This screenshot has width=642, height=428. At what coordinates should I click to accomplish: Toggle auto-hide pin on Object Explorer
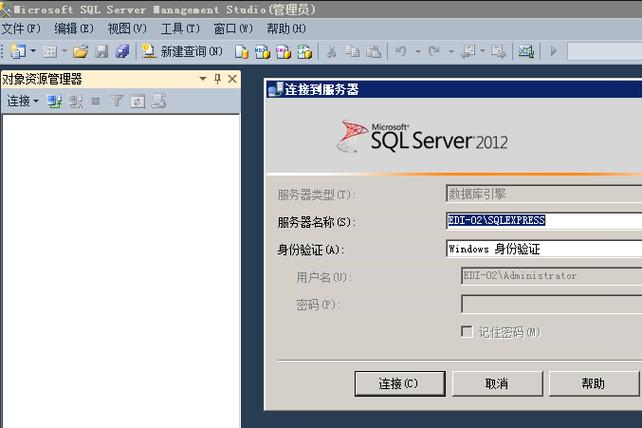click(x=217, y=79)
